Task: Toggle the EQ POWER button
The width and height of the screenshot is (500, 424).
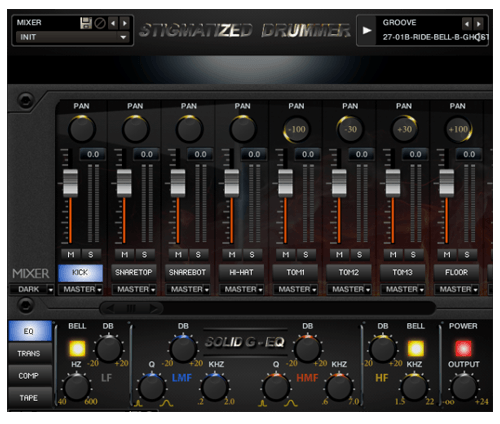Action: [463, 348]
